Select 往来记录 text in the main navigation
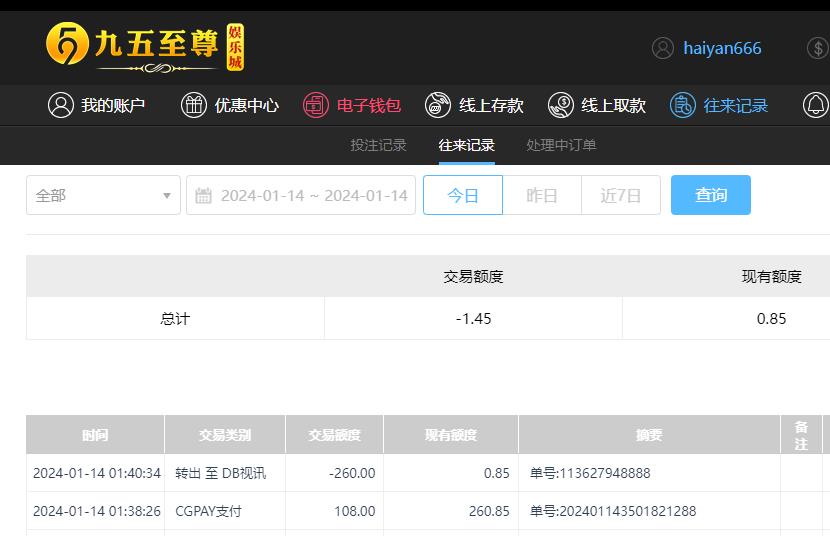This screenshot has height=536, width=830. point(736,105)
